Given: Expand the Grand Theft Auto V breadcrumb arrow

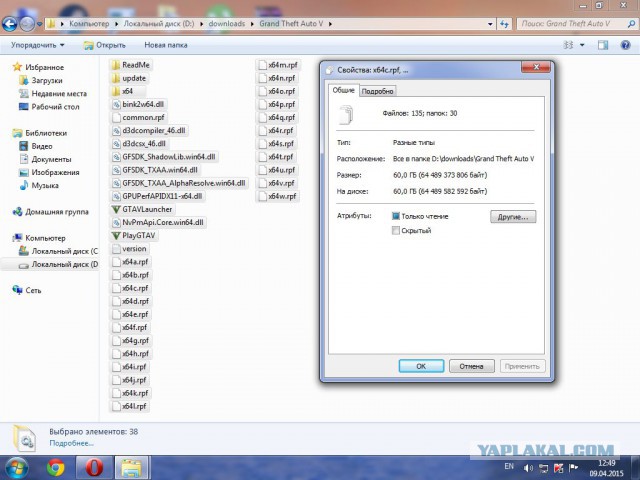Looking at the screenshot, I should click(330, 24).
